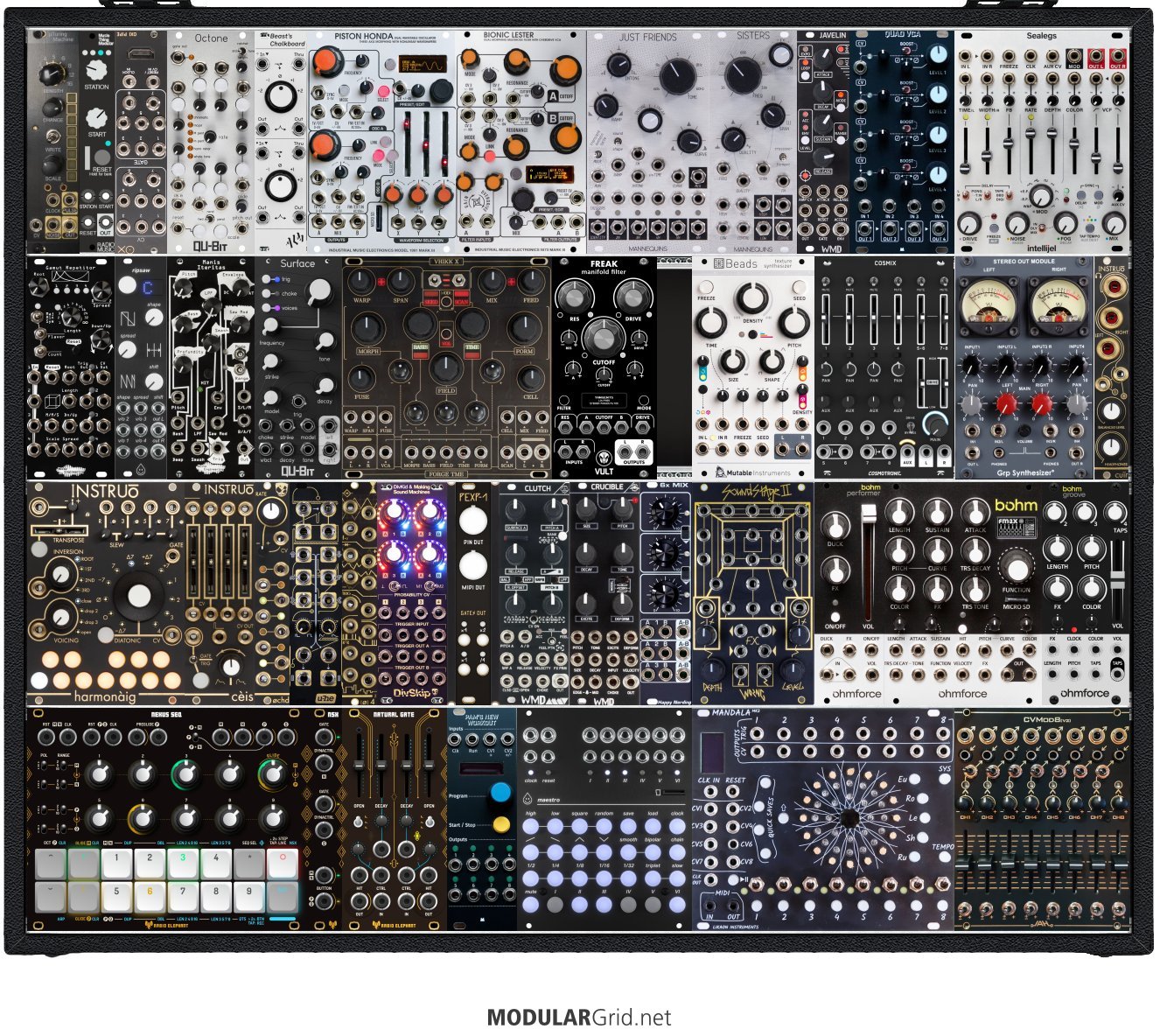
Task: Tap the SEED button on Beads
Action: (799, 287)
